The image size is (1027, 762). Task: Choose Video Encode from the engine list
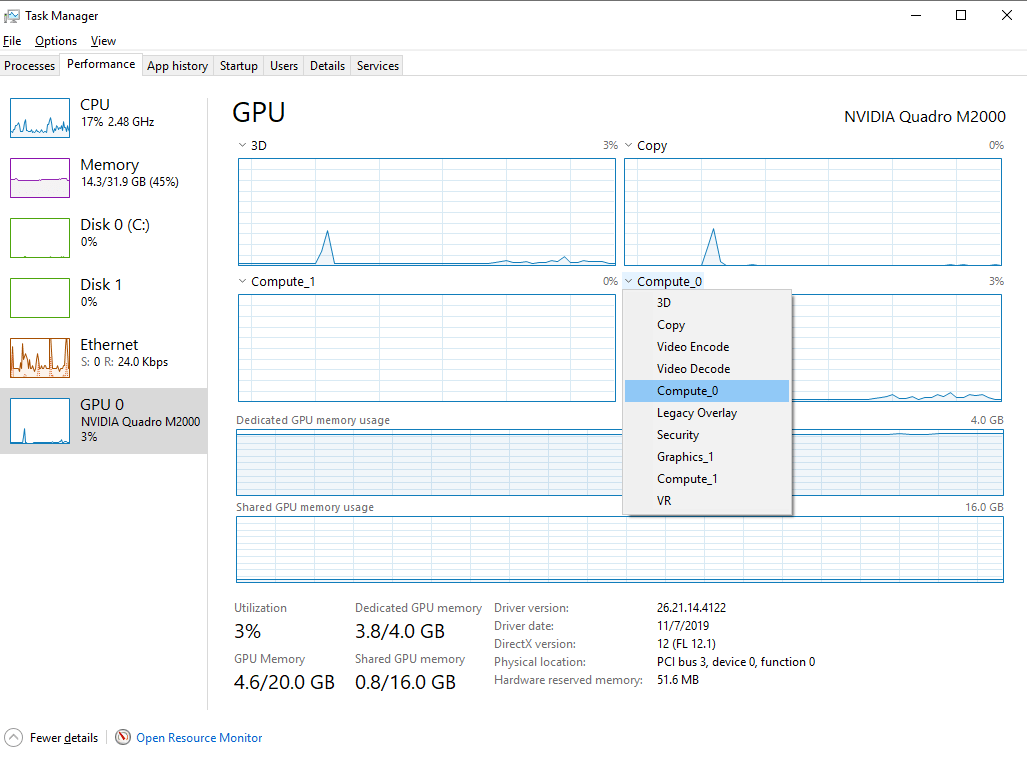click(707, 347)
